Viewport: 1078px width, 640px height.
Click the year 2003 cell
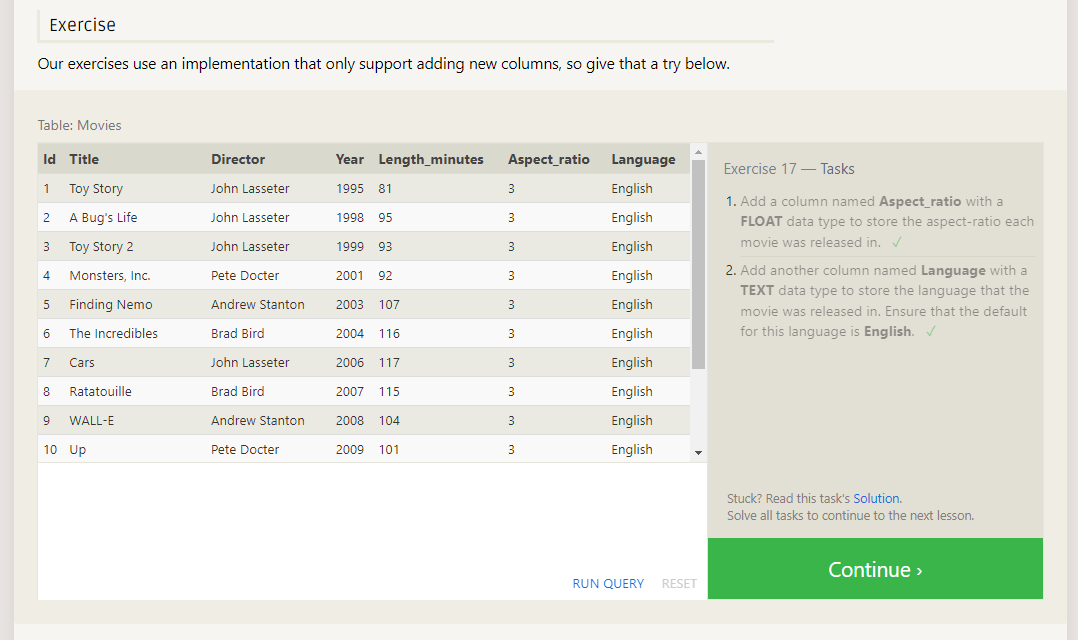pyautogui.click(x=350, y=304)
